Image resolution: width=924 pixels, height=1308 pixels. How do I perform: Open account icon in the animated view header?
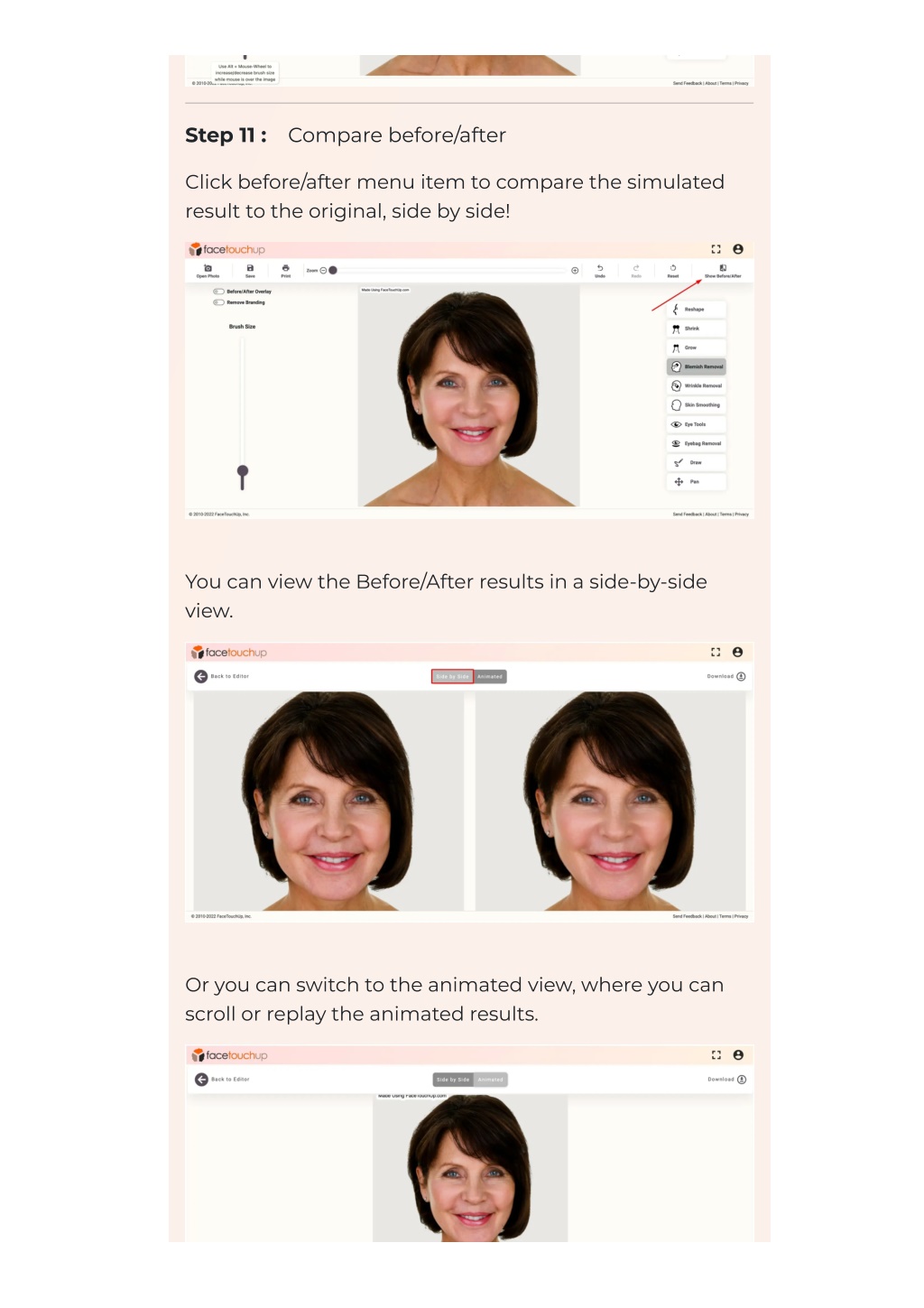[738, 1055]
